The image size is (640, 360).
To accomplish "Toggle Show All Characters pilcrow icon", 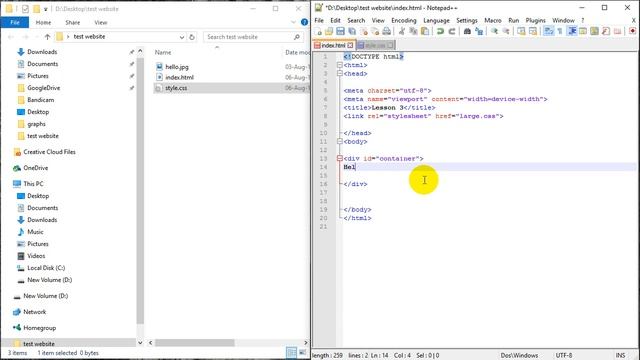I will 560,31.
